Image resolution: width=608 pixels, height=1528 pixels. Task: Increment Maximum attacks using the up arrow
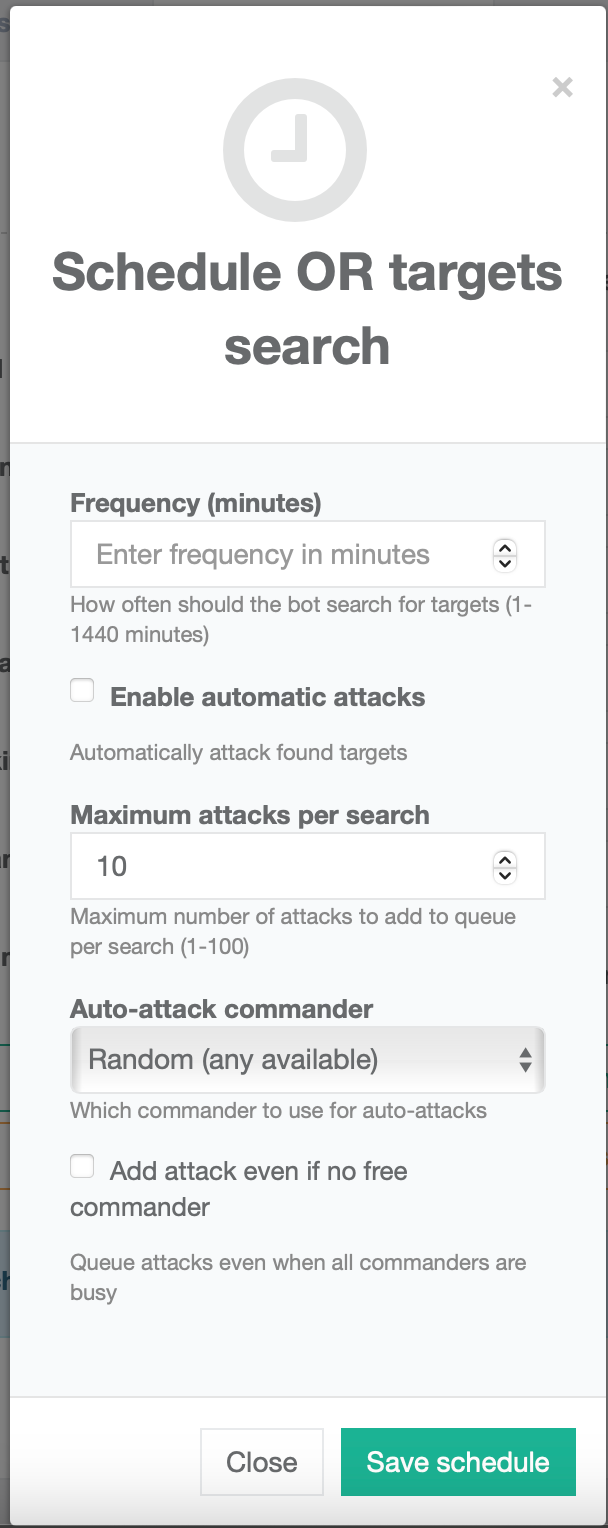click(505, 859)
